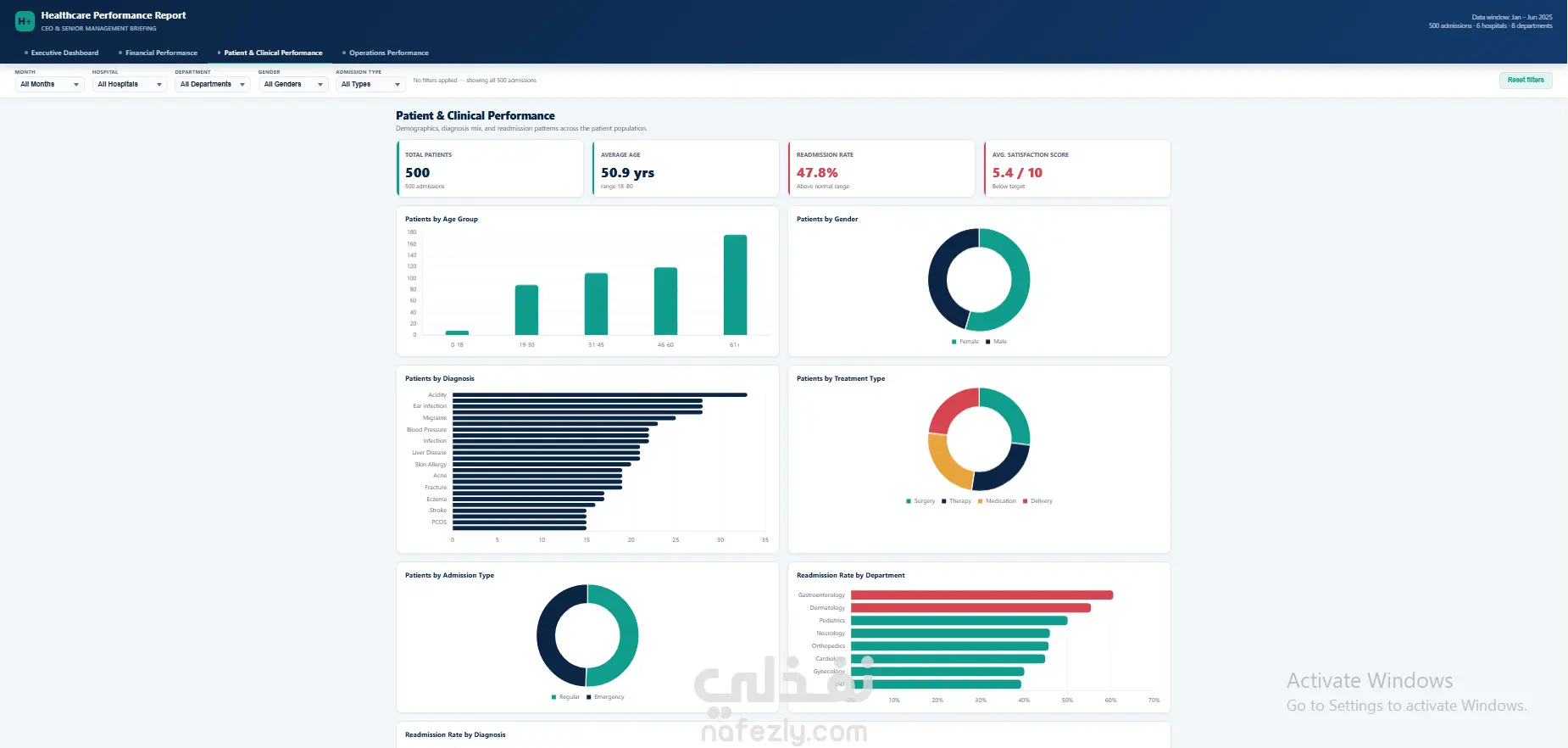Click the Avg. Satisfaction Score 5.4 / 10 card
This screenshot has width=1568, height=748.
[x=1077, y=169]
